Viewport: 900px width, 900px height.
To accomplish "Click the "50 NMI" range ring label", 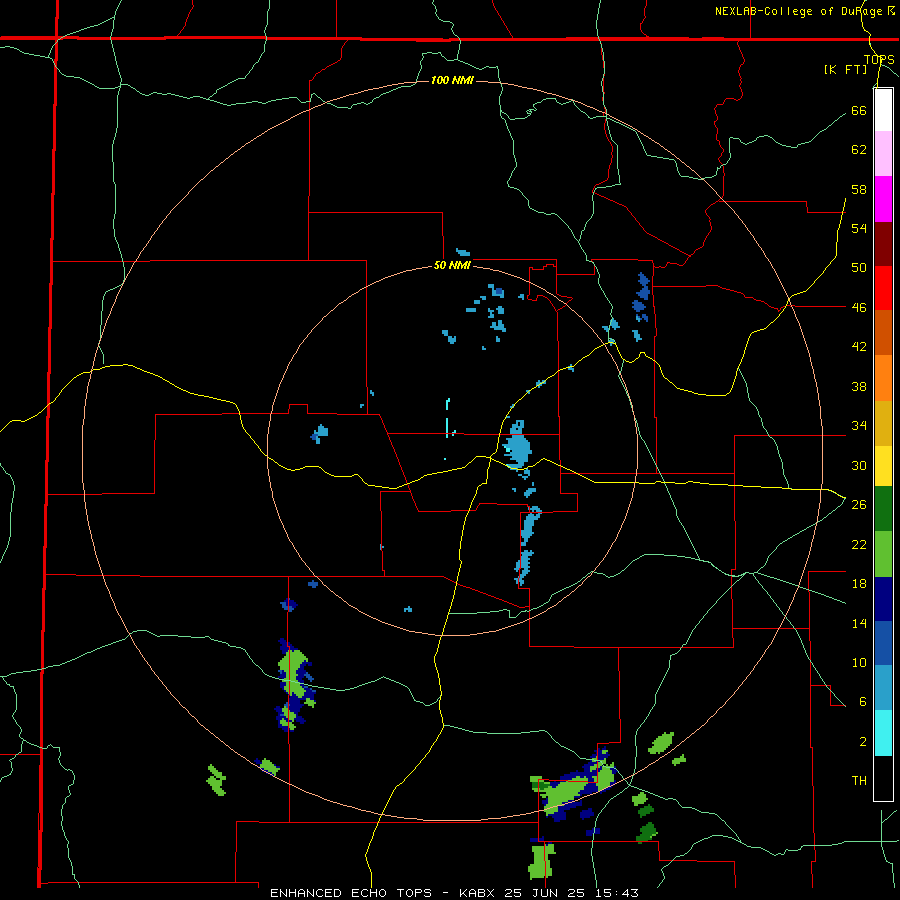I will pos(452,265).
